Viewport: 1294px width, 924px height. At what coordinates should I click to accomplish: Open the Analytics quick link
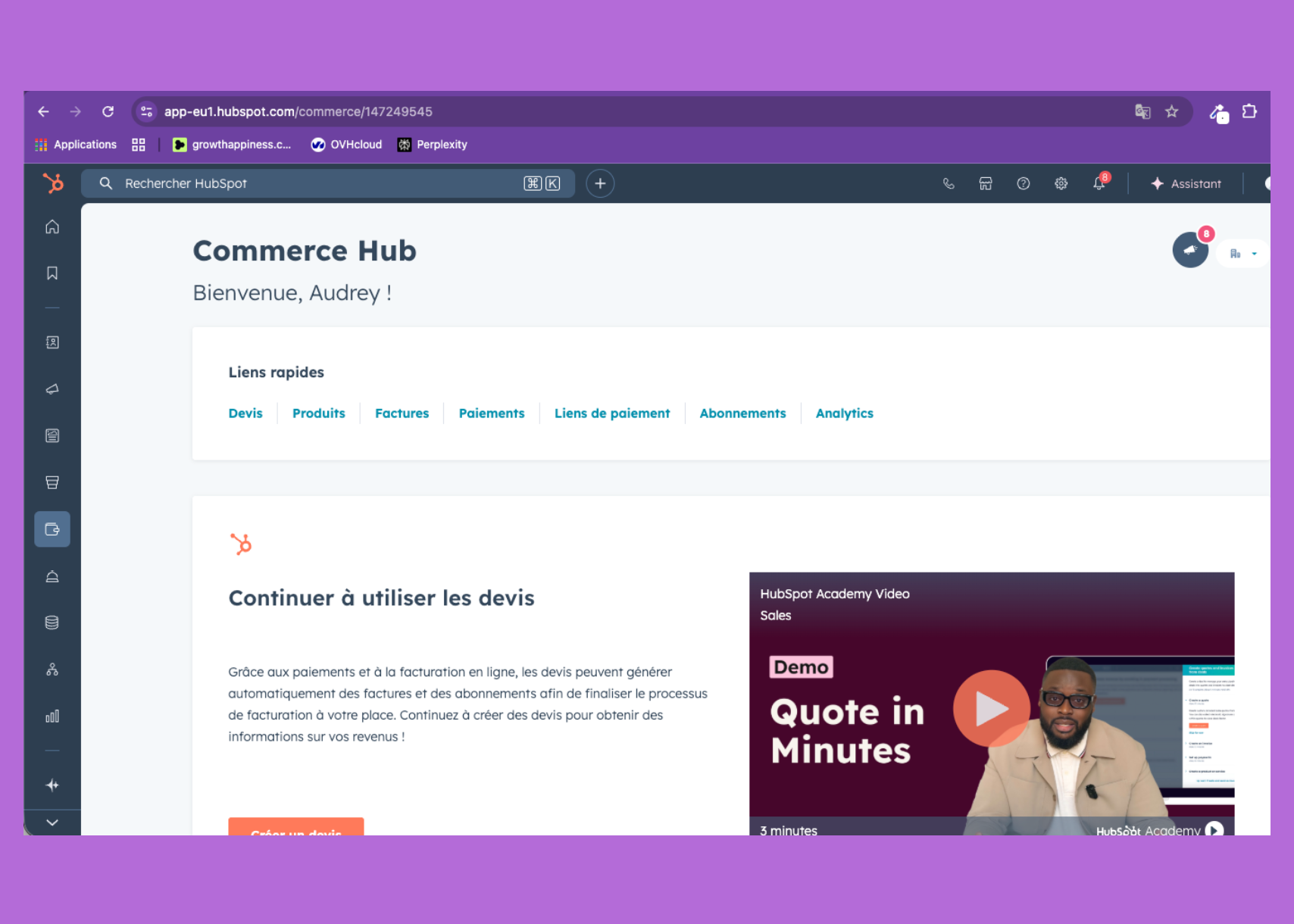[x=845, y=414]
